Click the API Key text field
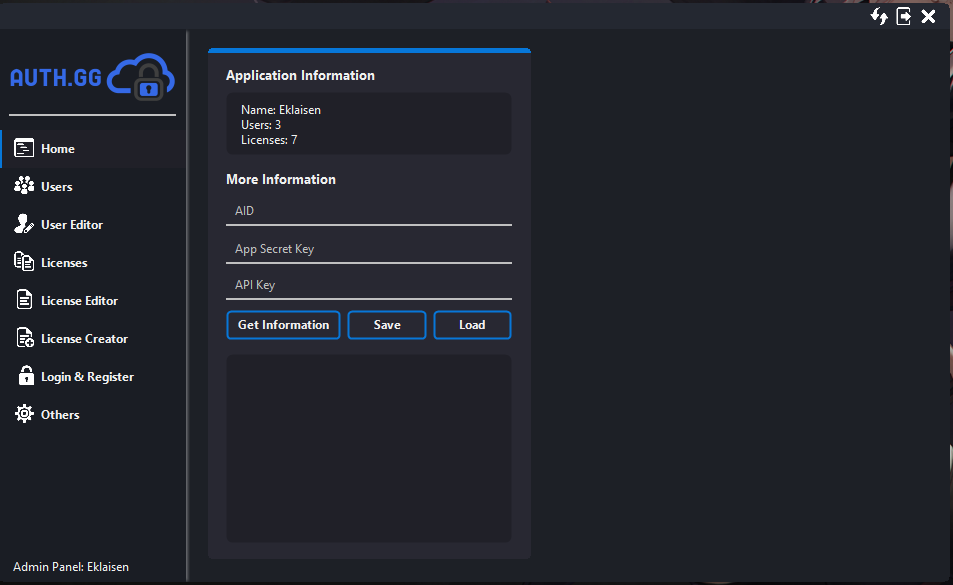The image size is (953, 585). coord(368,286)
